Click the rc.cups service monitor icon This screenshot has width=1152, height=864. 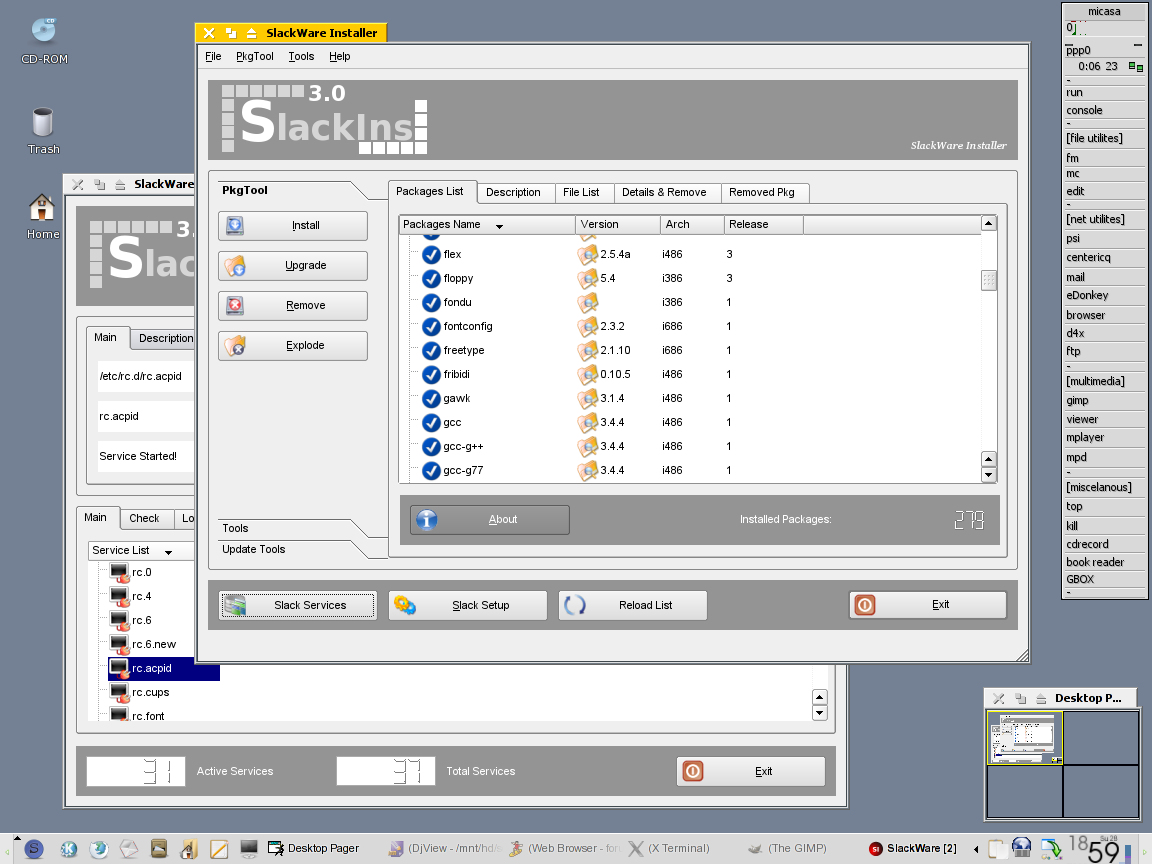[x=119, y=692]
